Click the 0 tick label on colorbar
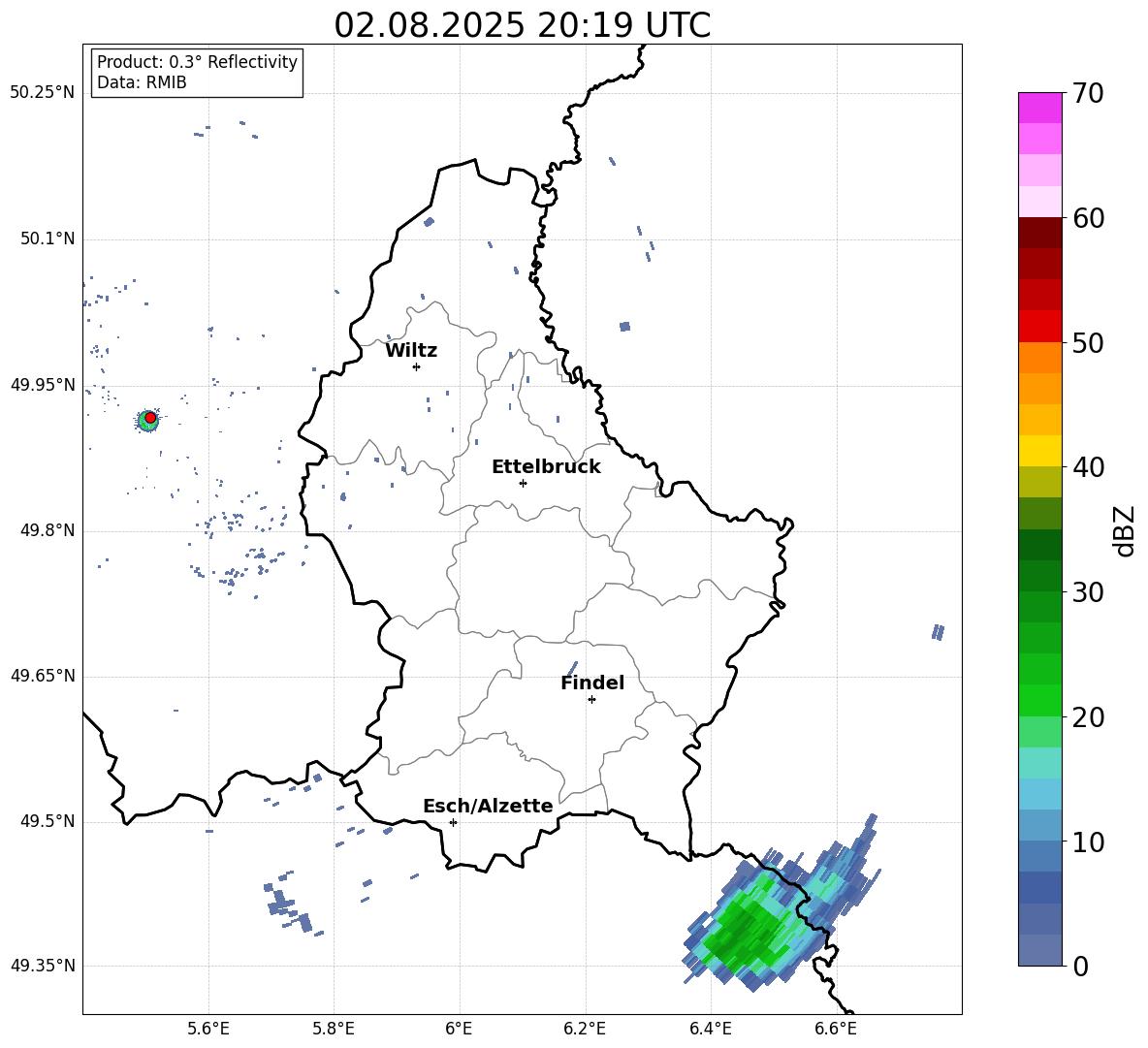Viewport: 1148px width, 1048px height. click(1081, 967)
